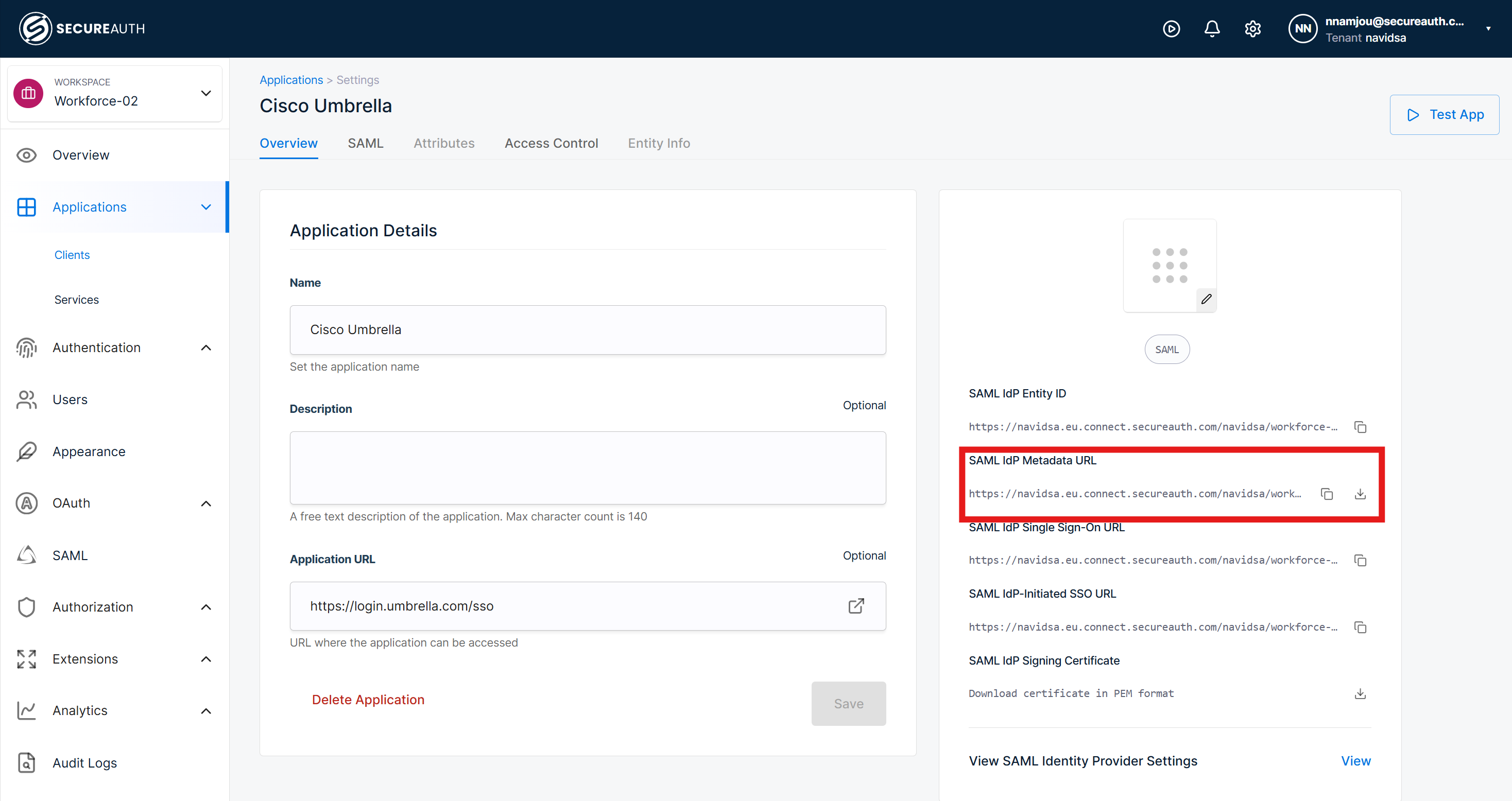Click the Description text area

tap(588, 468)
